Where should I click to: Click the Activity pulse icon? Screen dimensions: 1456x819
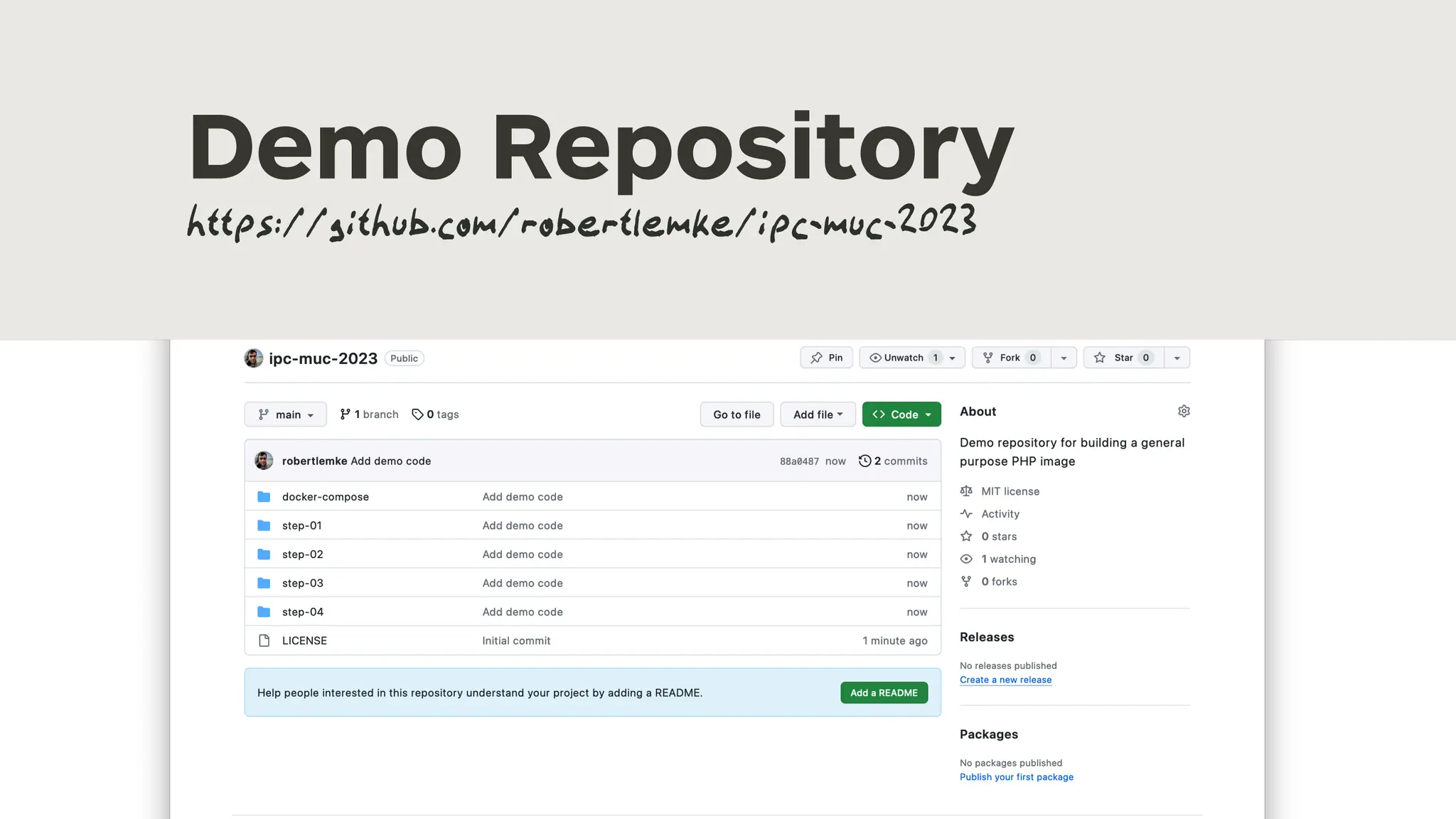coord(966,514)
